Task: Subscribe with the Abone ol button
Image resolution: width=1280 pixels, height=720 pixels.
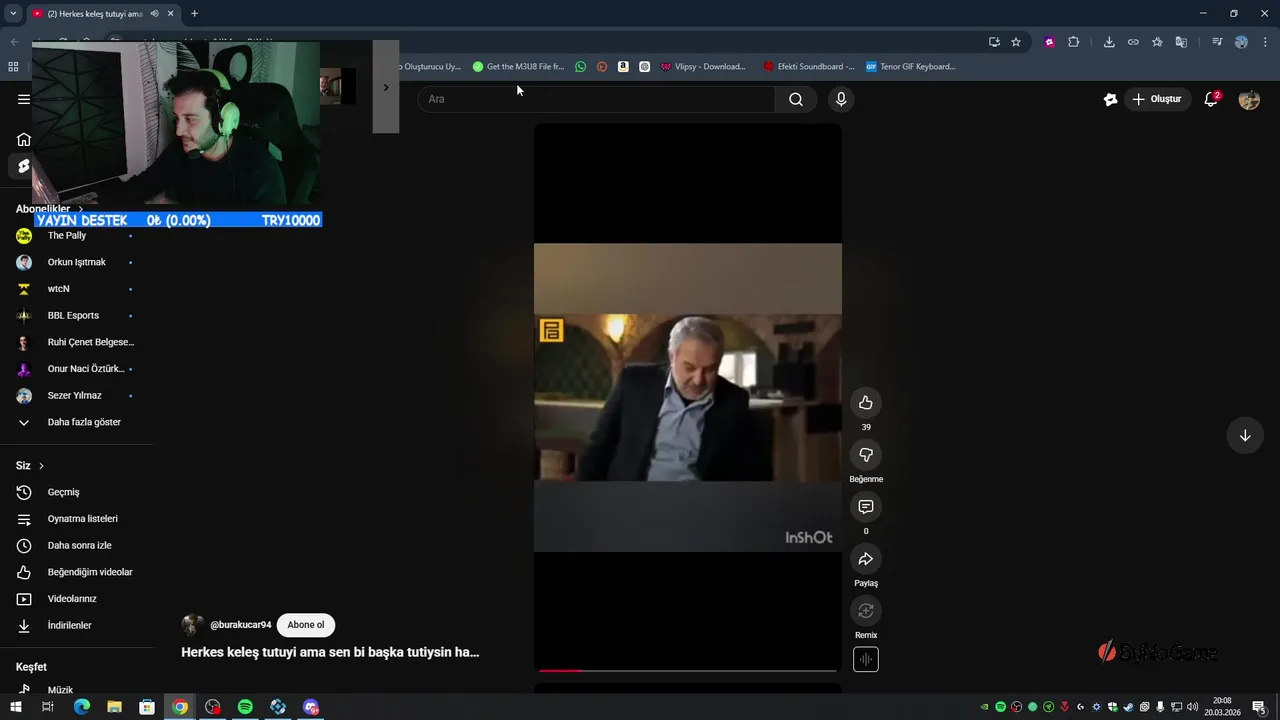Action: pos(306,625)
